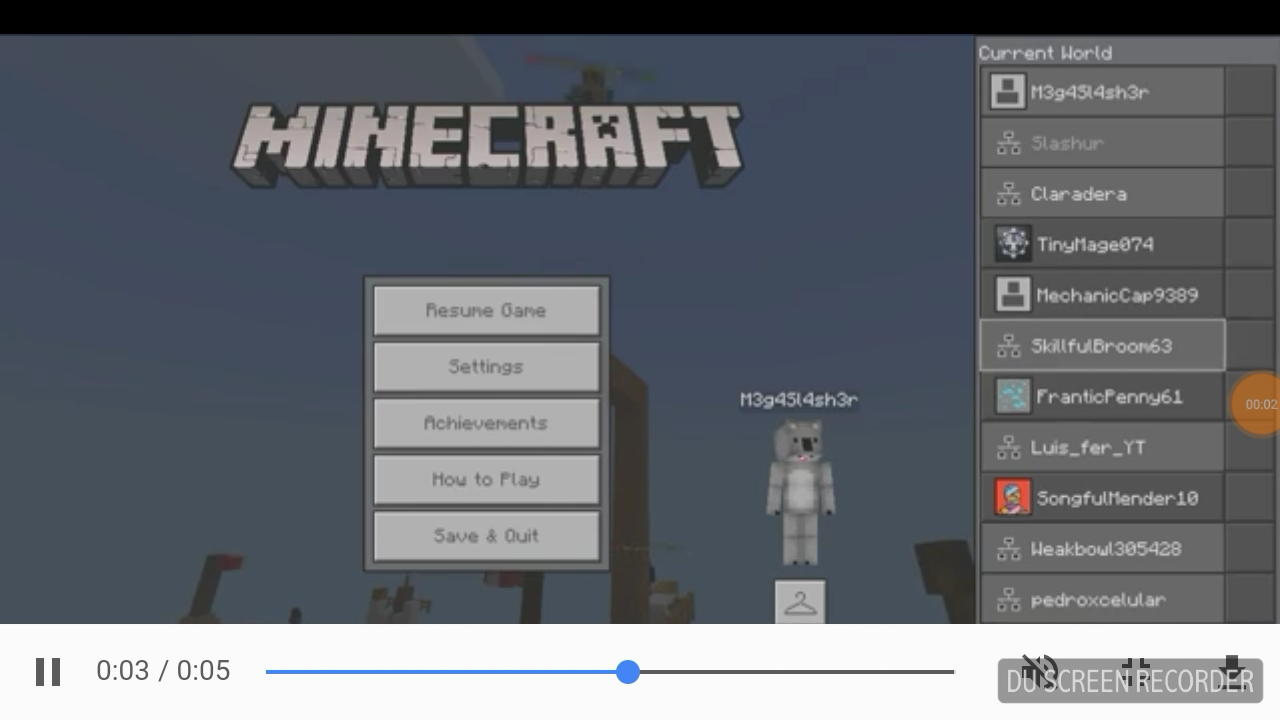1280x720 pixels.
Task: Click the network icon beside Slashur
Action: point(1008,144)
